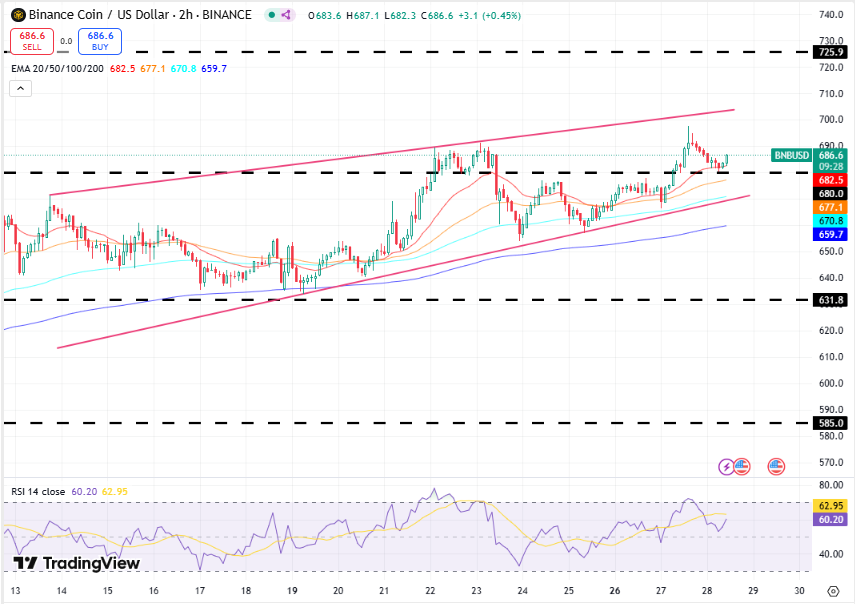Select the EMA 20/50/100/200 indicator label
855x604 pixels.
[x=57, y=69]
